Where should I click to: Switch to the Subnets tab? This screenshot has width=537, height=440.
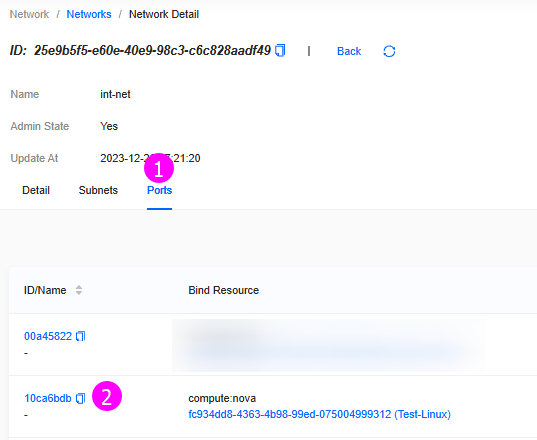tap(98, 190)
